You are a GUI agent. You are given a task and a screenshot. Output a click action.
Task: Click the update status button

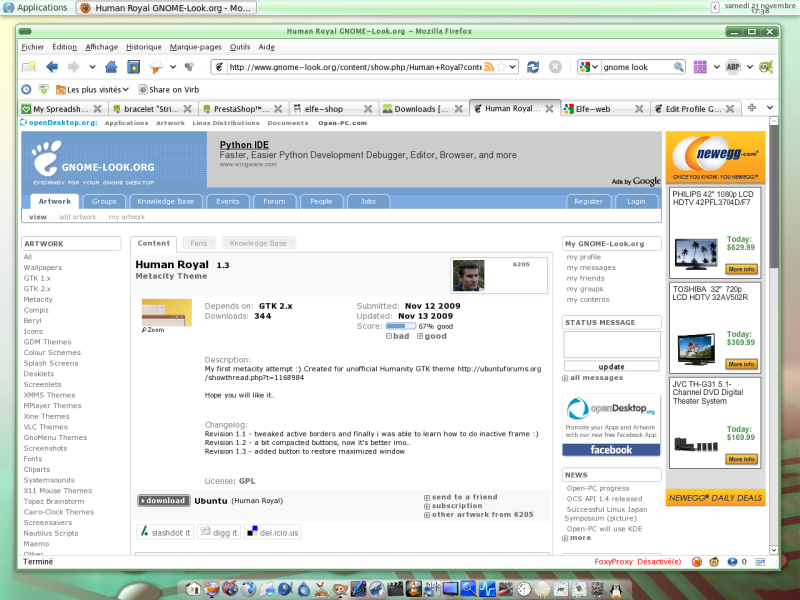611,366
